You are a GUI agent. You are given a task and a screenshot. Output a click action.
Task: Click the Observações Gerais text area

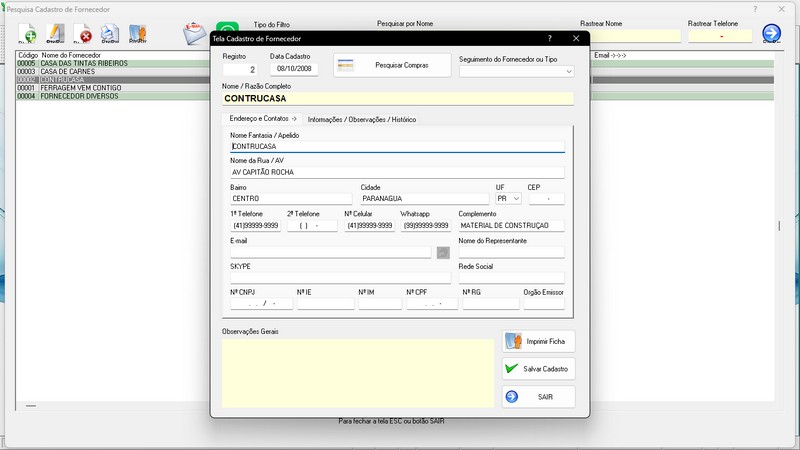358,373
